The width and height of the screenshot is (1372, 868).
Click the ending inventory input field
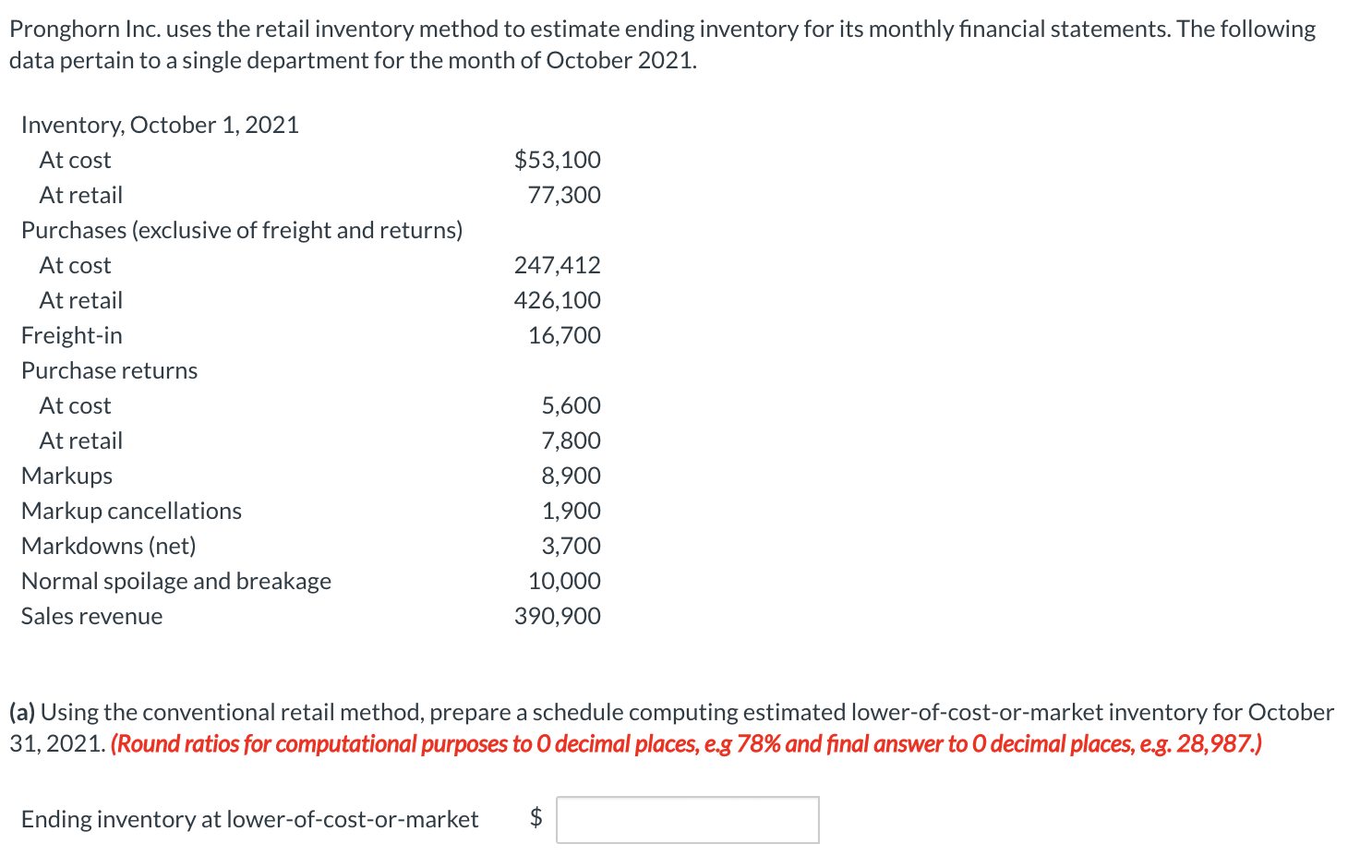pos(687,819)
